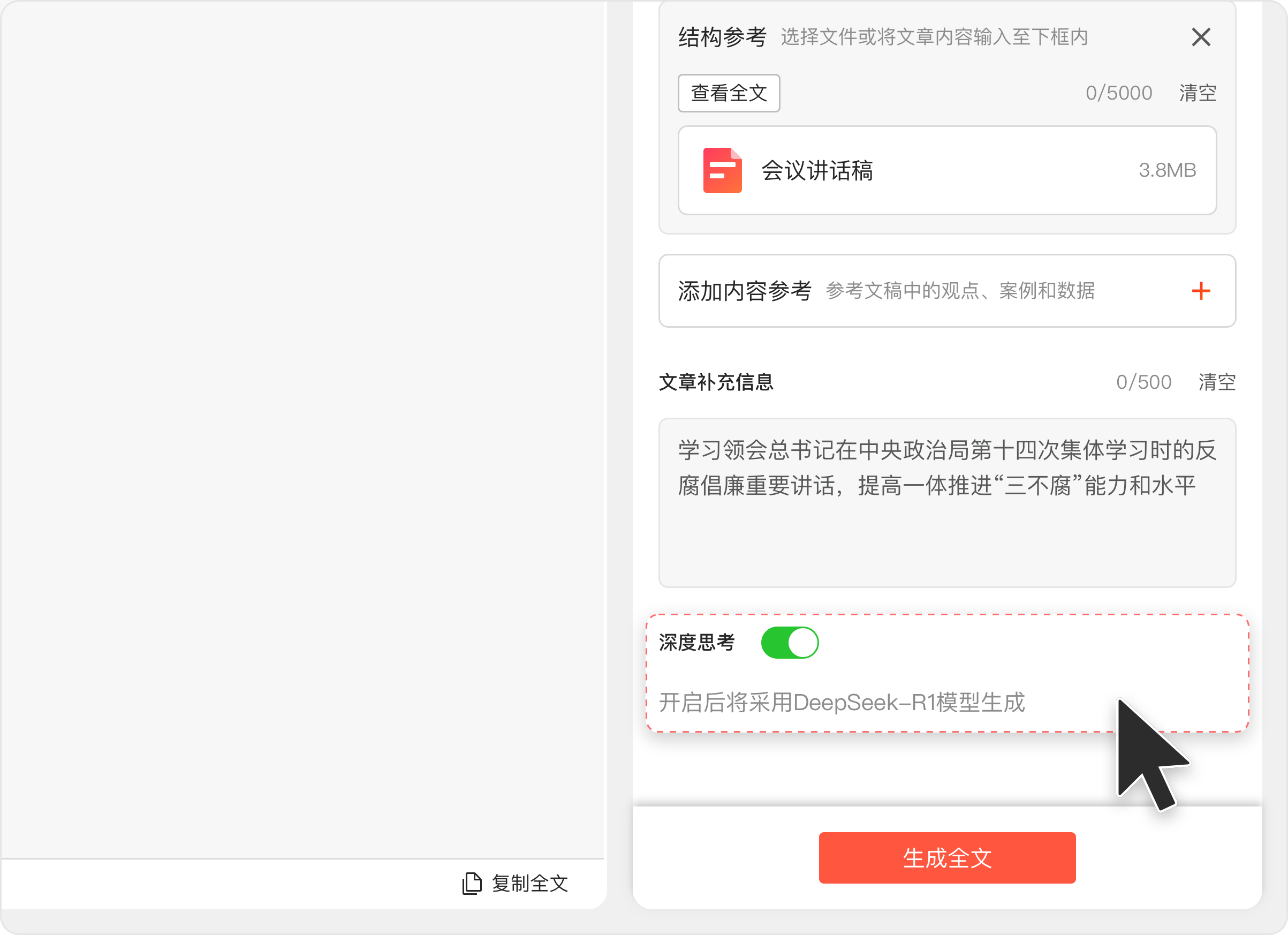This screenshot has width=1288, height=935.
Task: Clear 文章补充信息 via 清空 next to 0/500
Action: pyautogui.click(x=1217, y=382)
